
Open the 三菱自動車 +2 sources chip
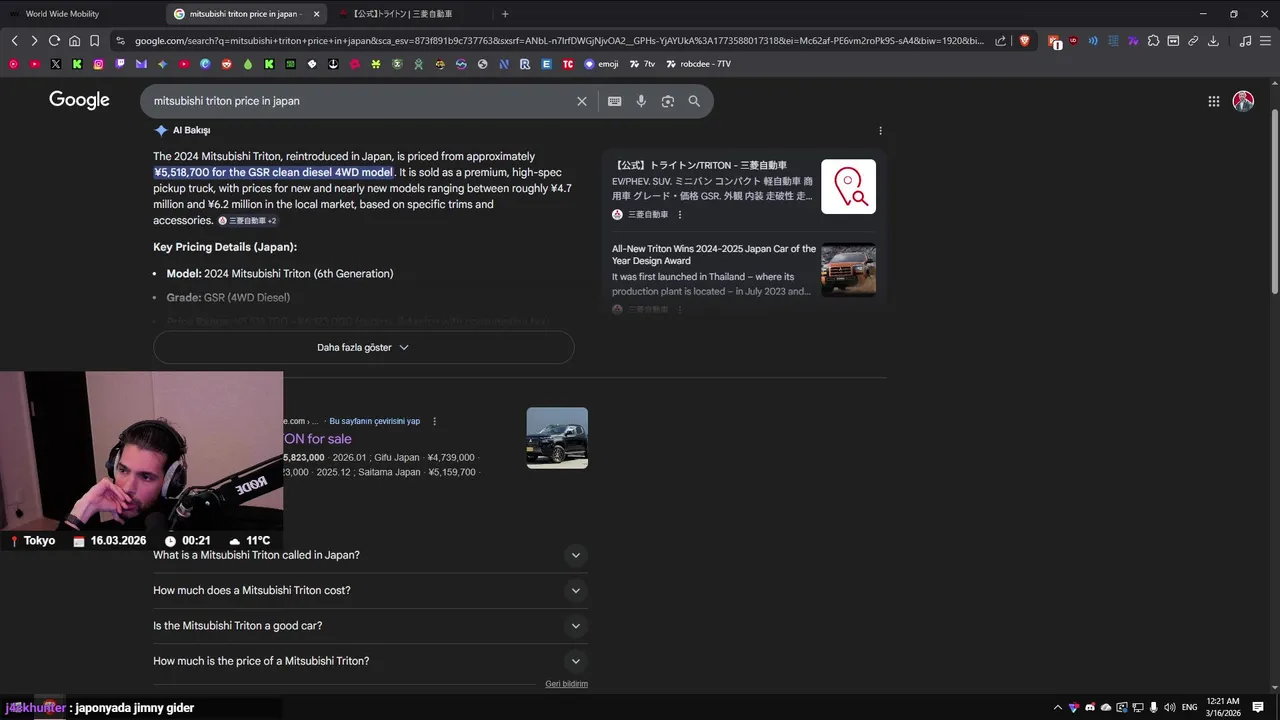pos(247,220)
